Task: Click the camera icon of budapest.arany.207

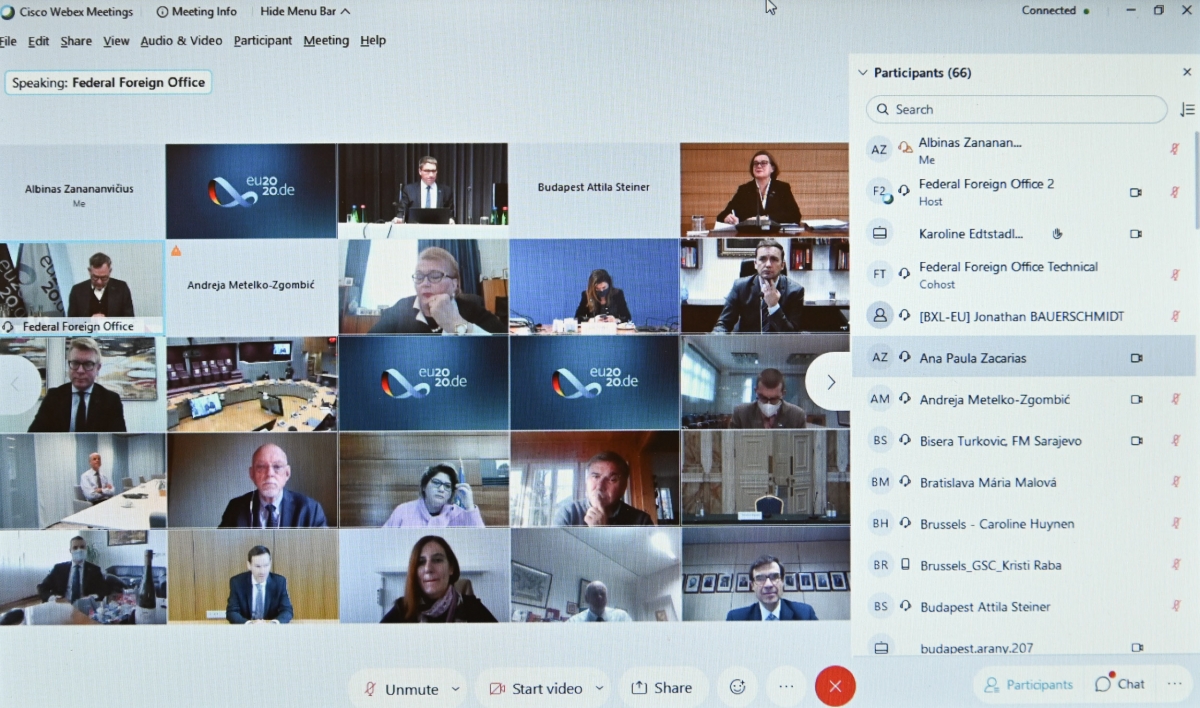Action: (1135, 647)
